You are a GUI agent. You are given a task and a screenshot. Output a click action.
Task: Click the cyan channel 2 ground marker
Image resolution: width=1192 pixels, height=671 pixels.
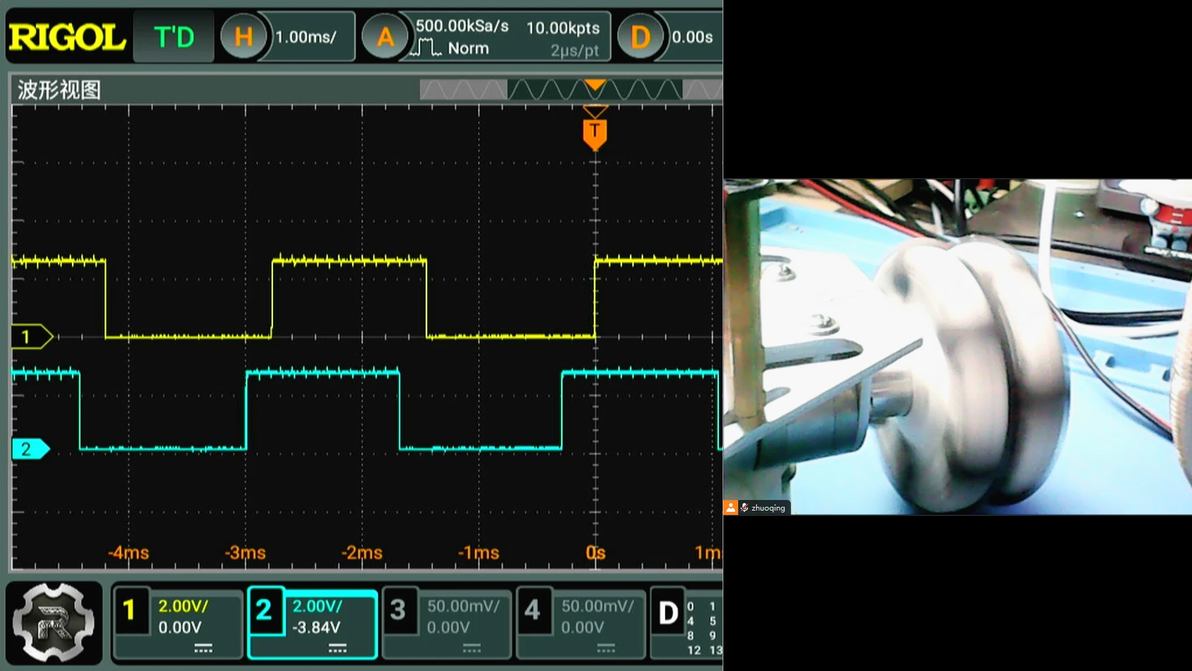pyautogui.click(x=30, y=449)
